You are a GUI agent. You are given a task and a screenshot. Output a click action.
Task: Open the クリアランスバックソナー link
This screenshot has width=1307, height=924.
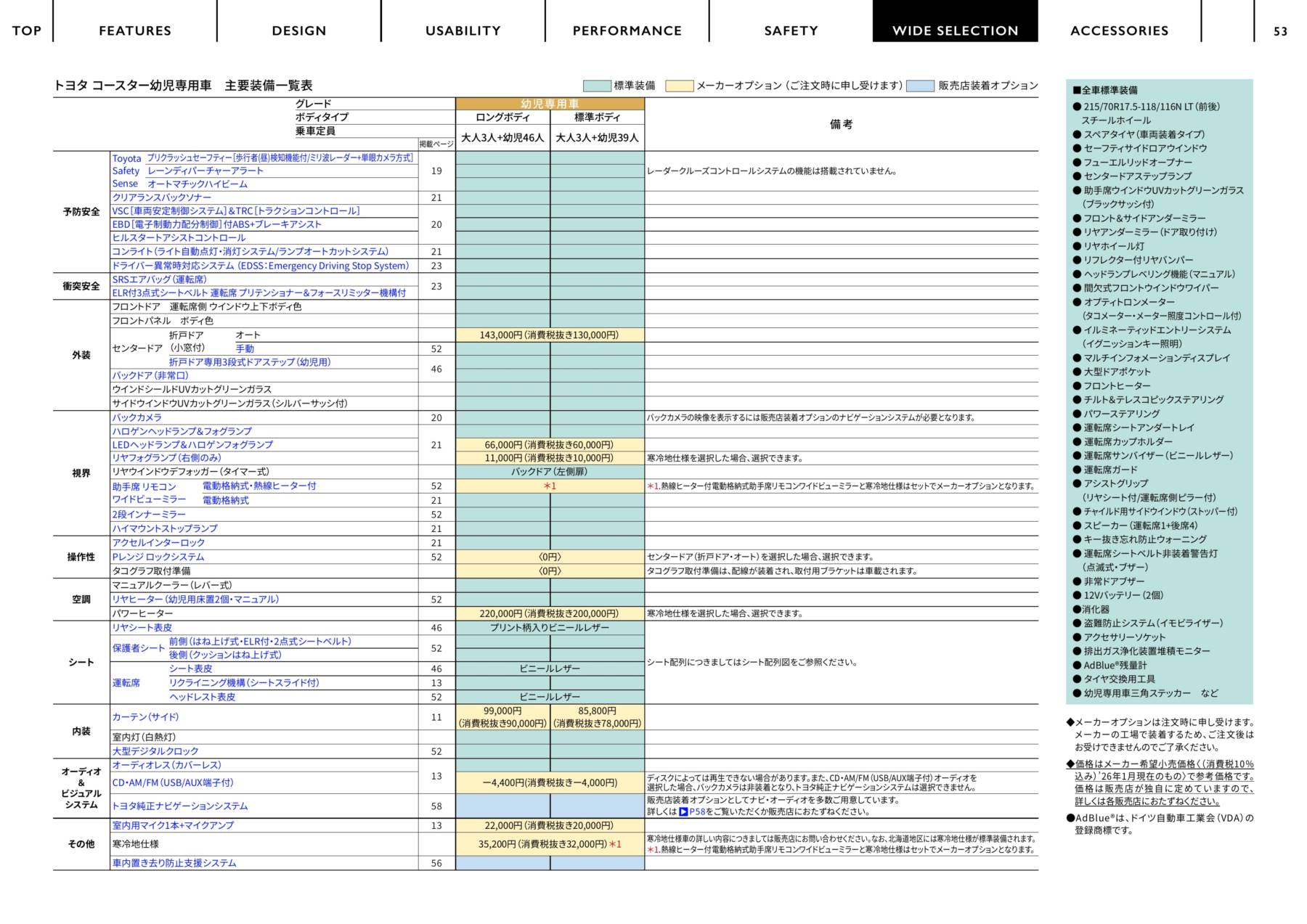click(x=161, y=197)
